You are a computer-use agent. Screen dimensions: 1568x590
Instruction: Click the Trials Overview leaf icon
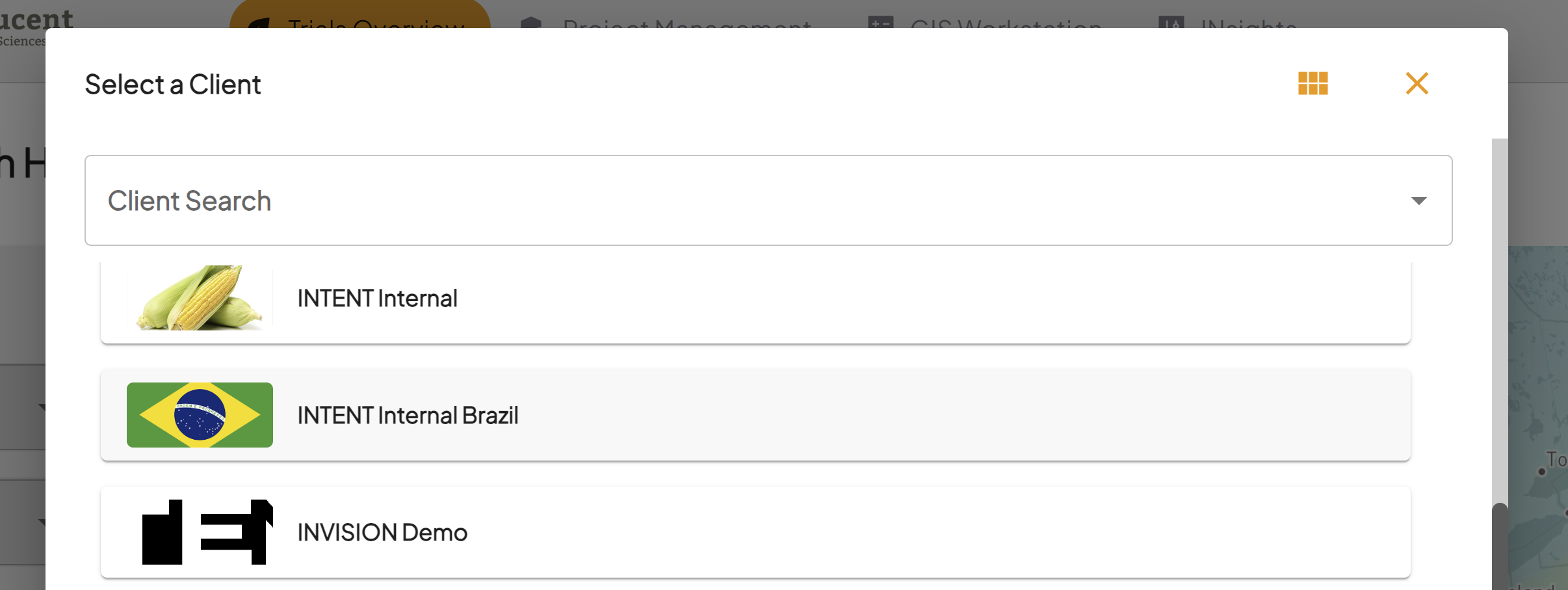pos(259,23)
